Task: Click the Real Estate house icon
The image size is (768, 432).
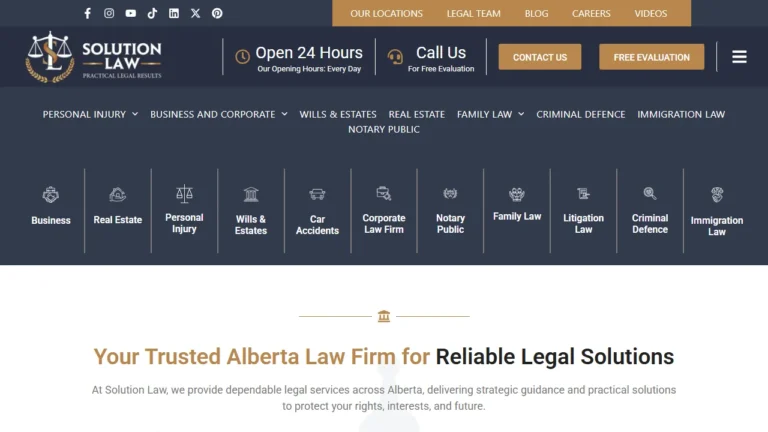Action: click(118, 194)
